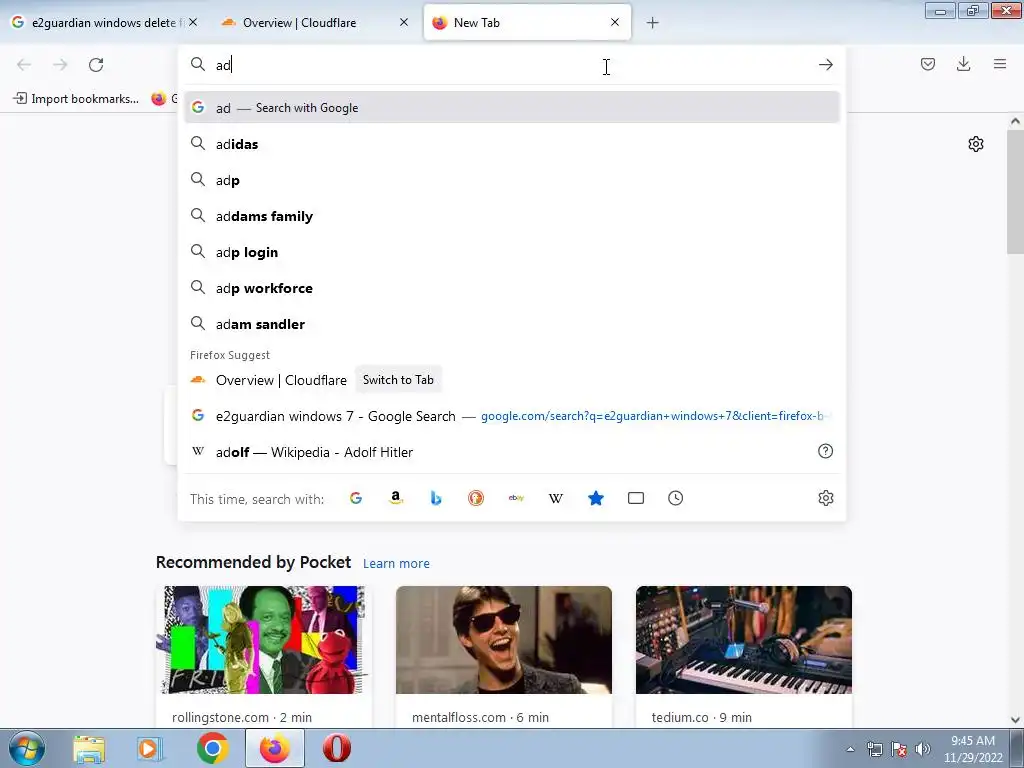Screen dimensions: 1024x768
Task: Click Import bookmarks in bookmarks toolbar
Action: (x=76, y=99)
